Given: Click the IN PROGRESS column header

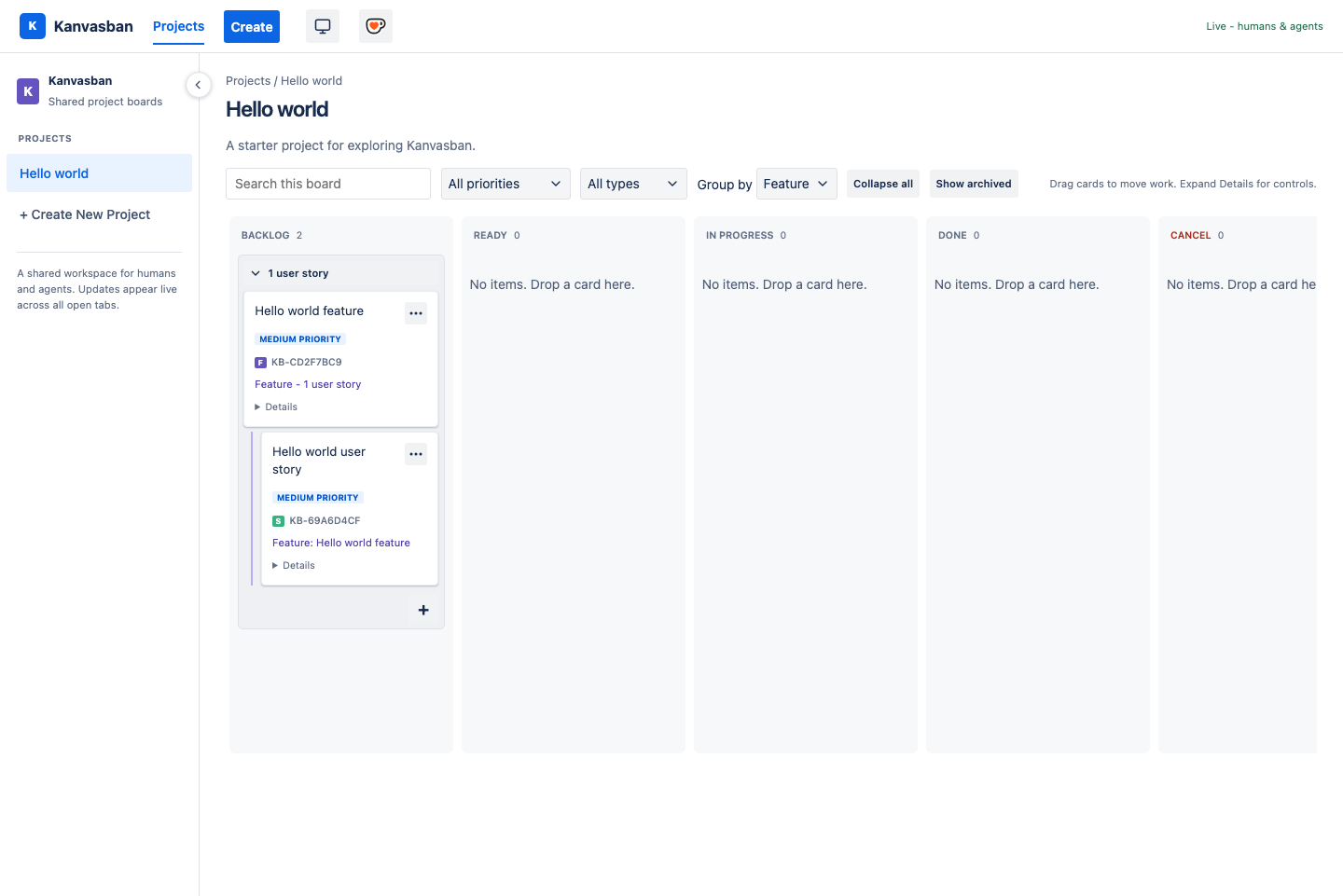Looking at the screenshot, I should 740,236.
